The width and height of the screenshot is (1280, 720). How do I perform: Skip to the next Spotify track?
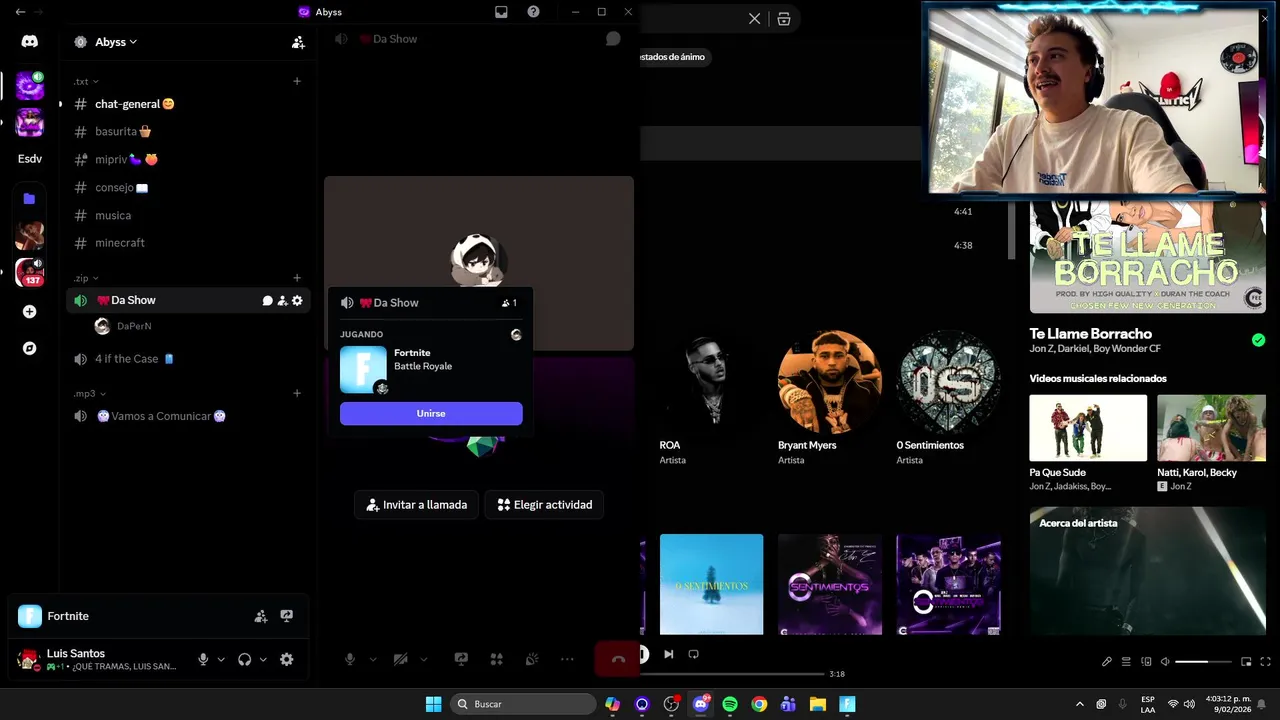(x=668, y=654)
